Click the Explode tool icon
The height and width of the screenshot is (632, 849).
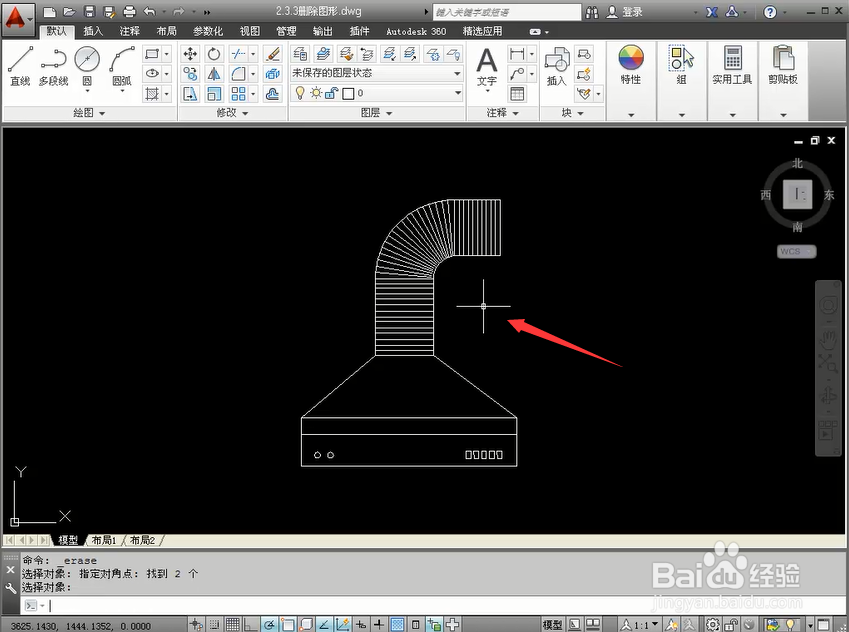click(272, 74)
